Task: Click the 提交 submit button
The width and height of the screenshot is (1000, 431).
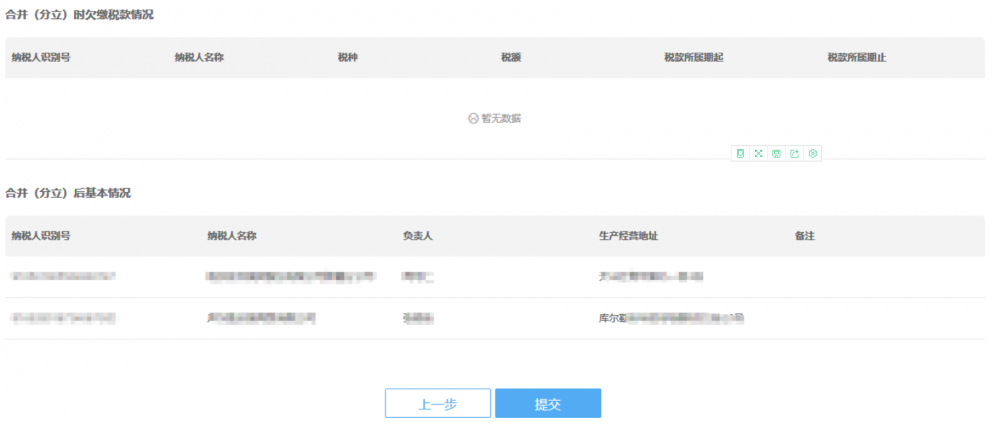Action: [x=547, y=403]
